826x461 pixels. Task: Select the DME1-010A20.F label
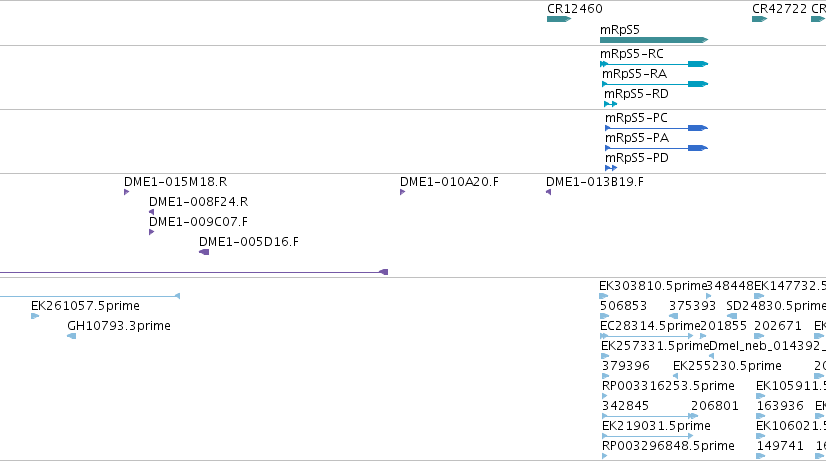[449, 182]
